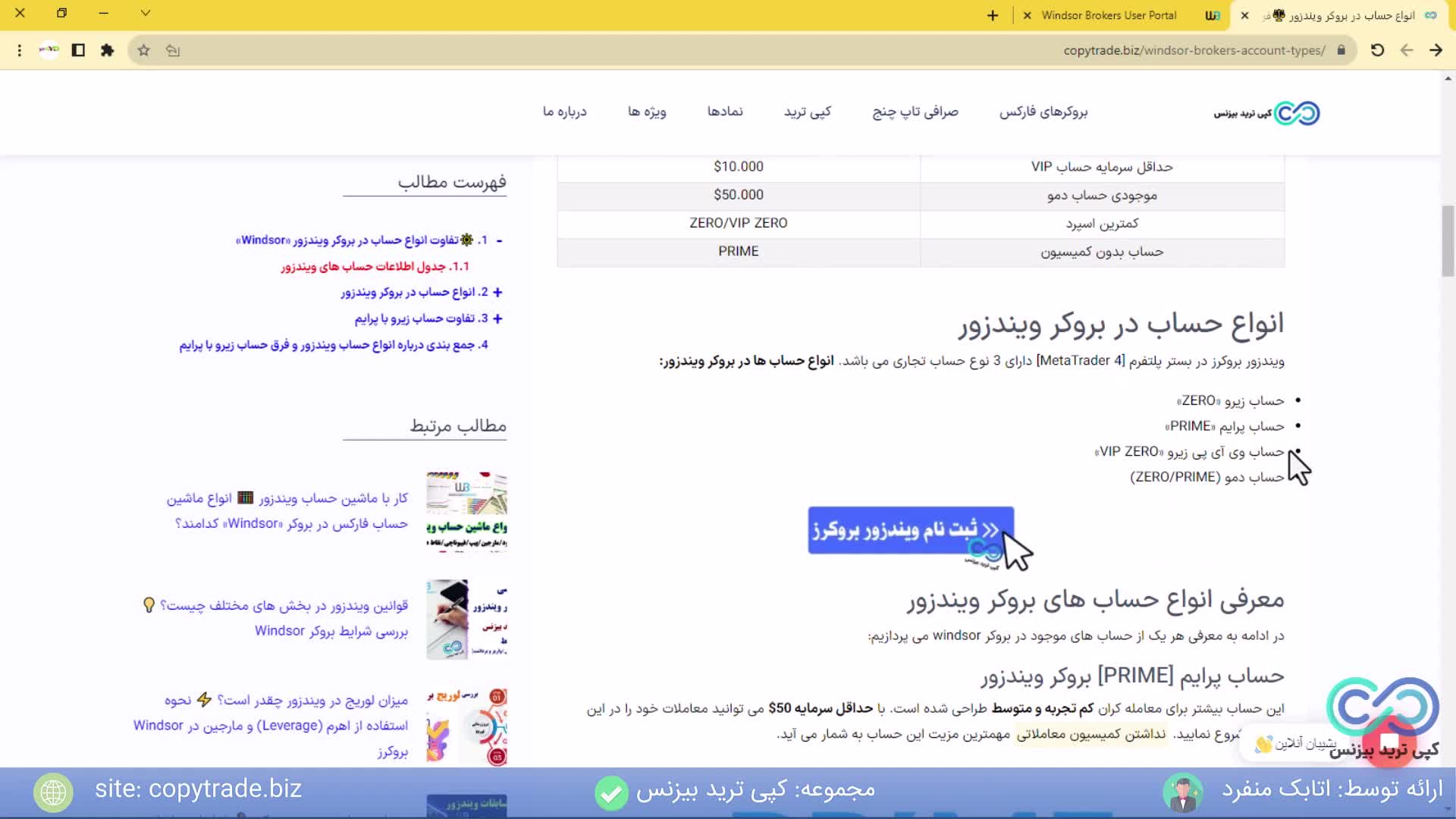
Task: Open the browser extensions puzzle icon
Action: pyautogui.click(x=107, y=50)
